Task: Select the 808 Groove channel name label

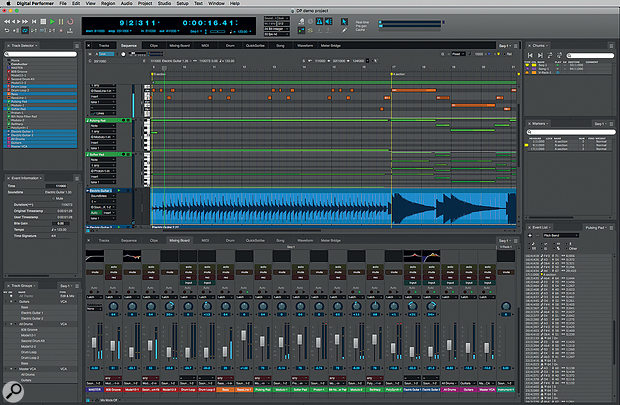Action: [x=113, y=390]
